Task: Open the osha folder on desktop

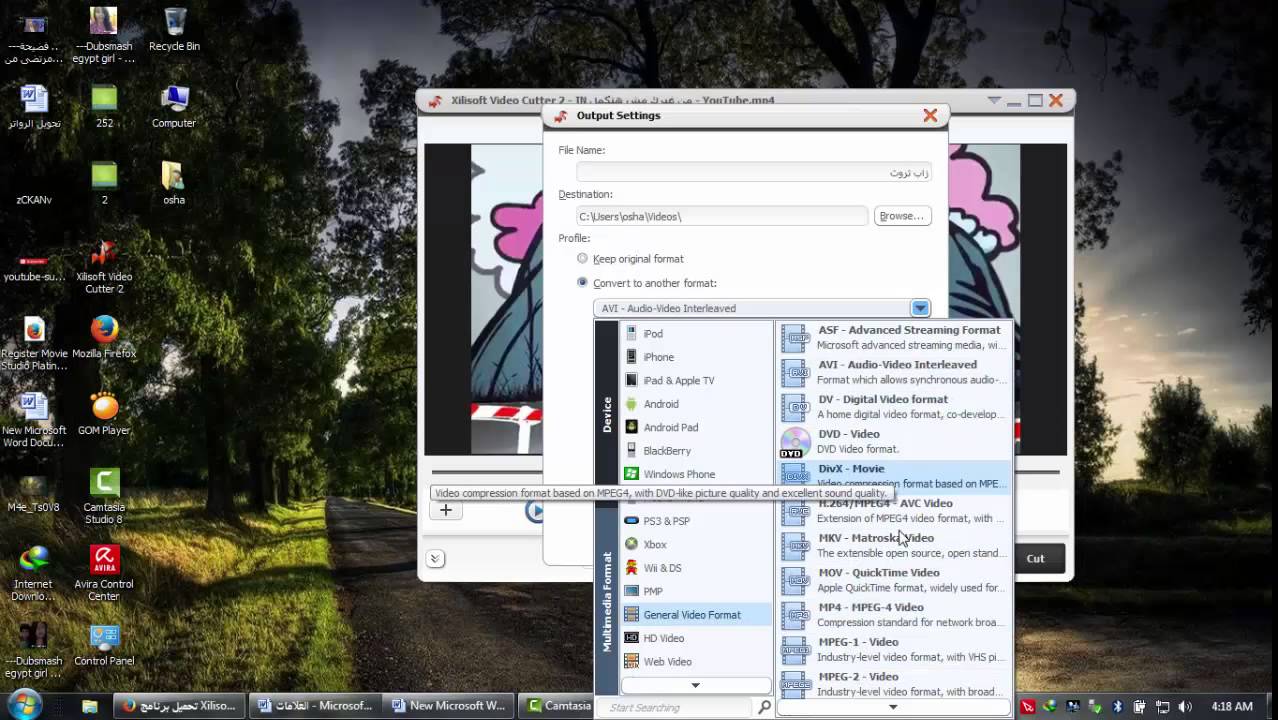Action: 174,183
